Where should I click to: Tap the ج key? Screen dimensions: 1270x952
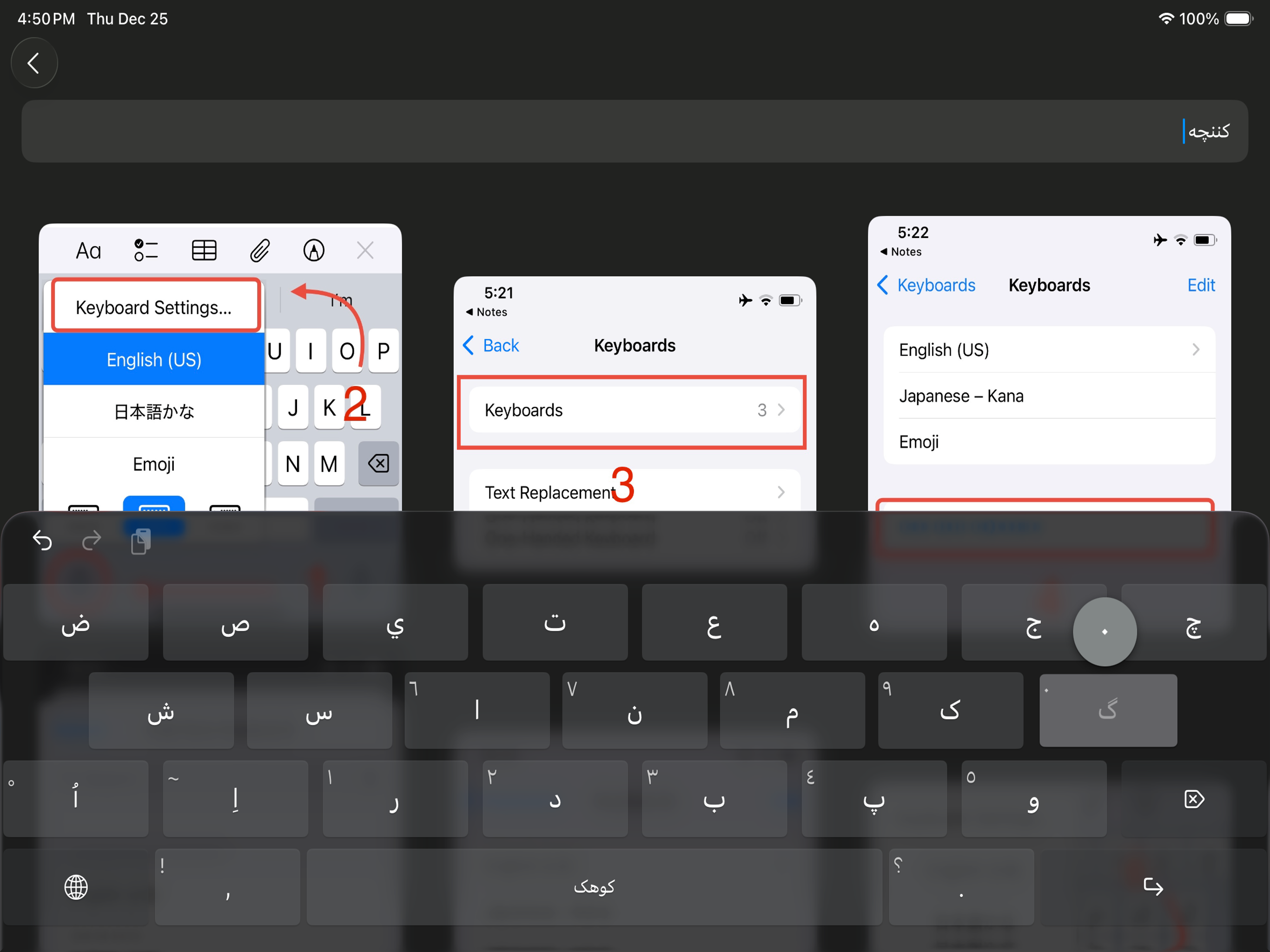[1033, 622]
